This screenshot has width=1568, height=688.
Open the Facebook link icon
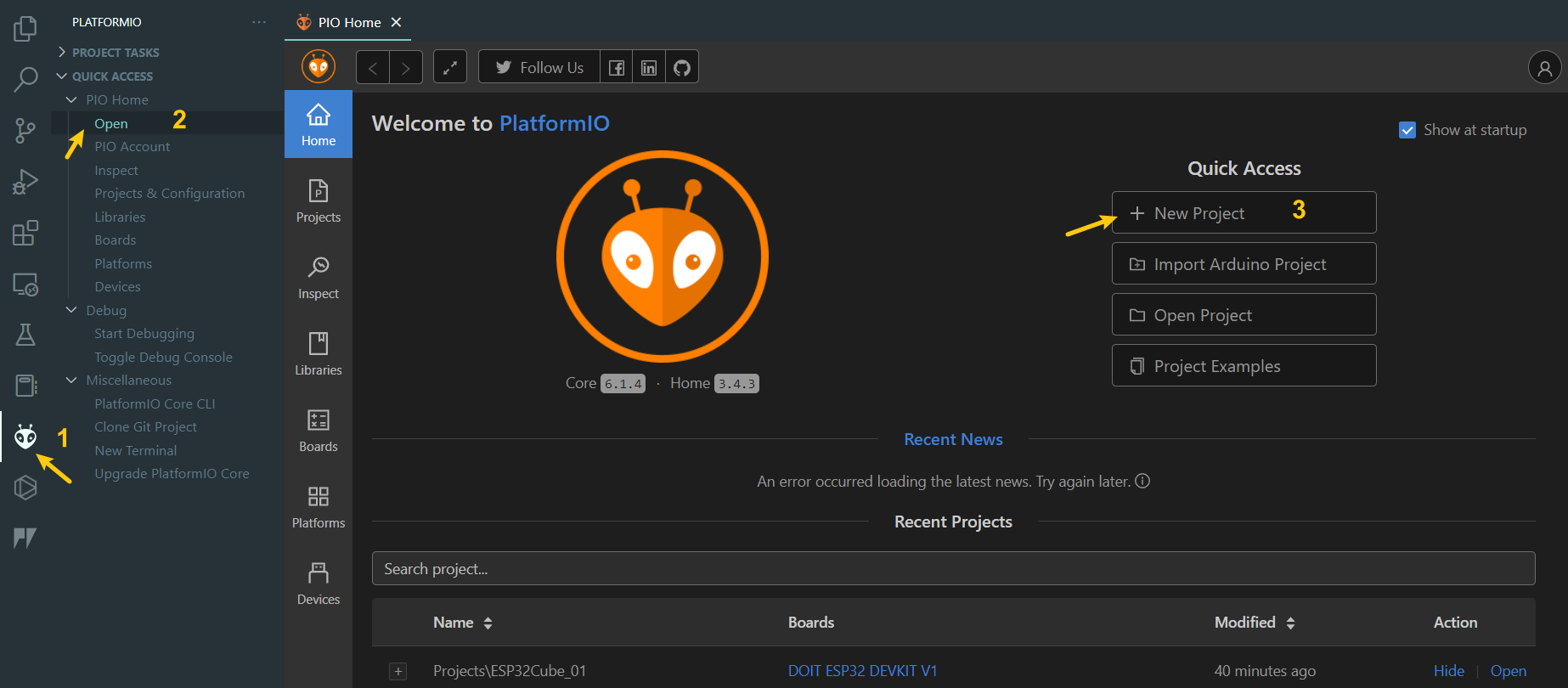click(617, 67)
